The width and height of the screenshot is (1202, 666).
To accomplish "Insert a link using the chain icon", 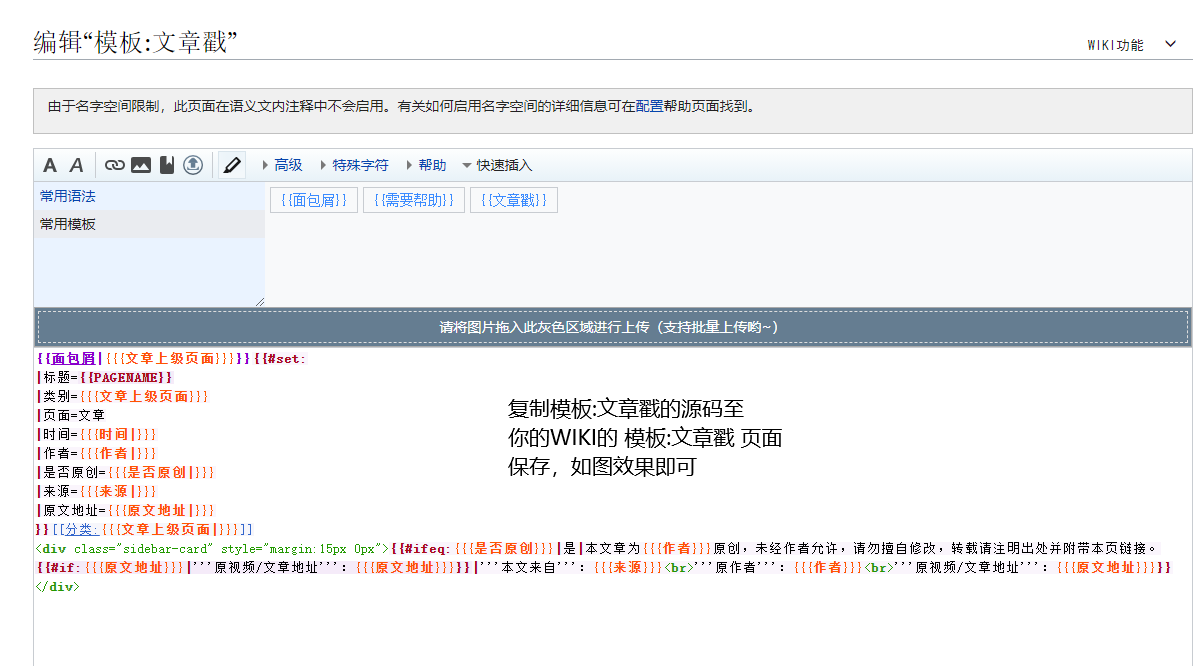I will (115, 166).
